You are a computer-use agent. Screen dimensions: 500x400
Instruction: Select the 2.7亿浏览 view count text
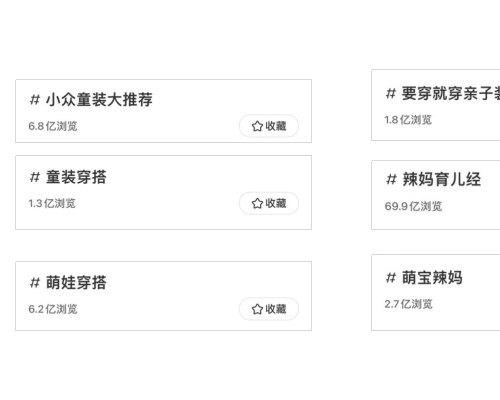[x=408, y=304]
